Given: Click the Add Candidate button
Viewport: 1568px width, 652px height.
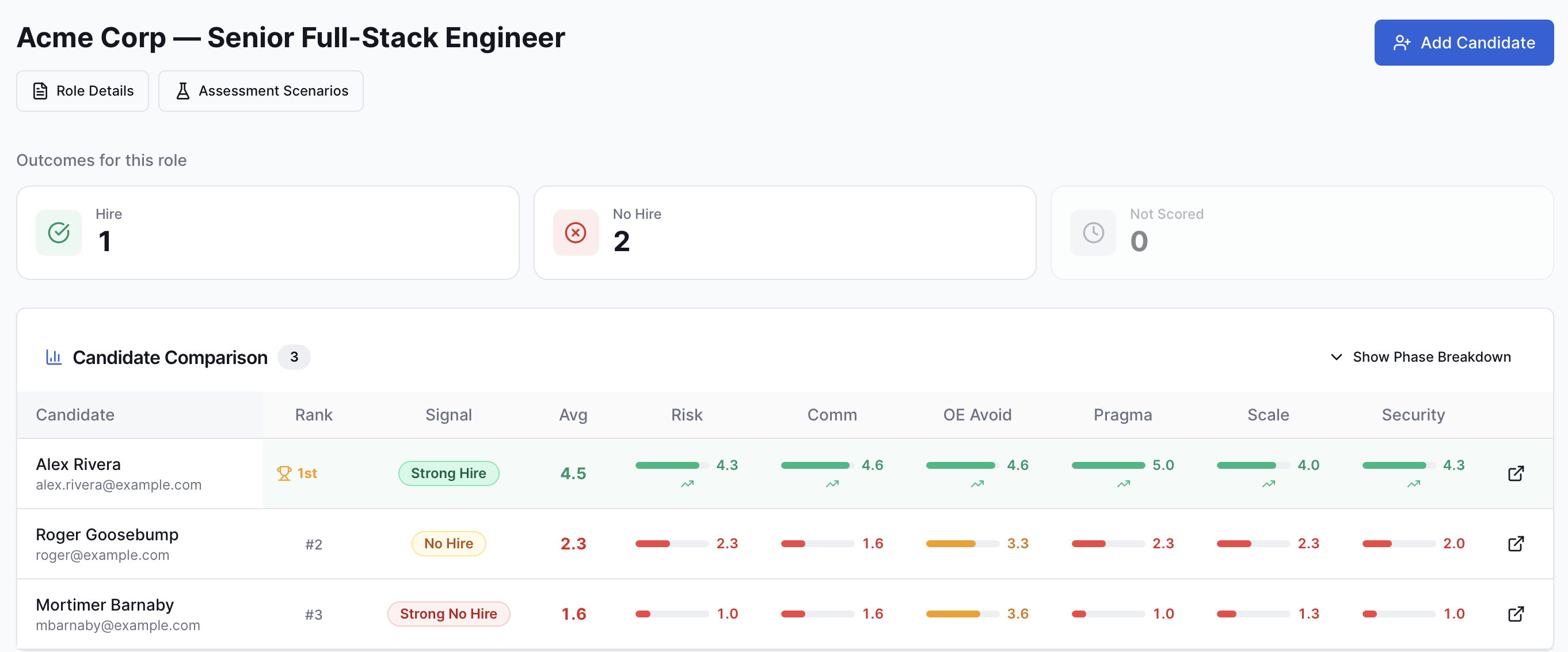Looking at the screenshot, I should tap(1464, 42).
